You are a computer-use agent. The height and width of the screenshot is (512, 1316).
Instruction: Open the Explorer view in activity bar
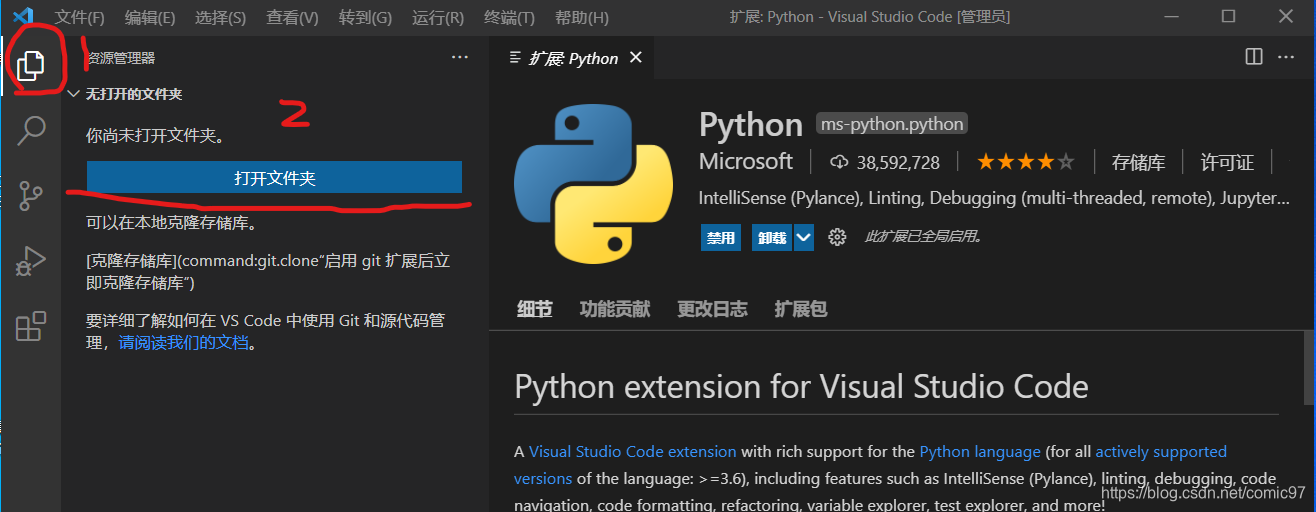tap(31, 65)
